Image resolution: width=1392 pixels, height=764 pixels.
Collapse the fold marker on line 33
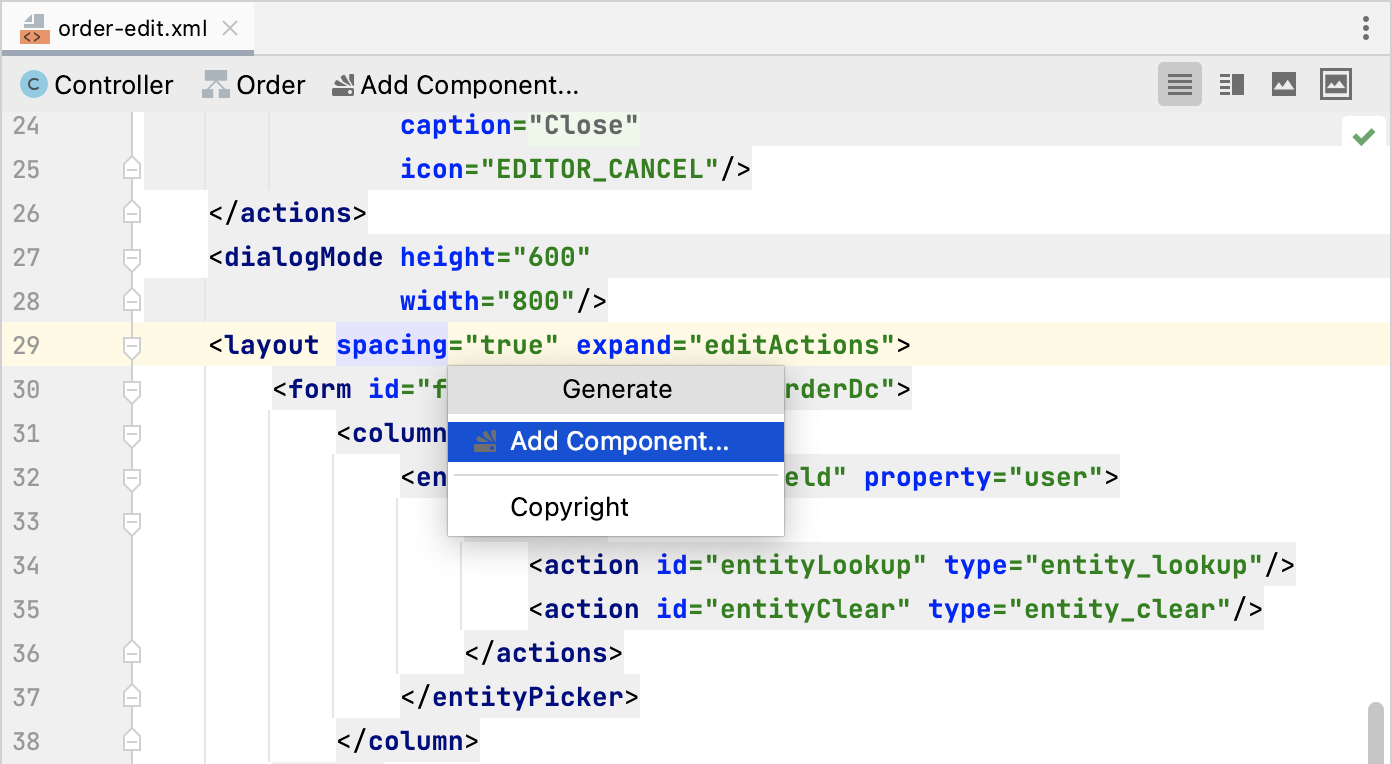click(131, 521)
